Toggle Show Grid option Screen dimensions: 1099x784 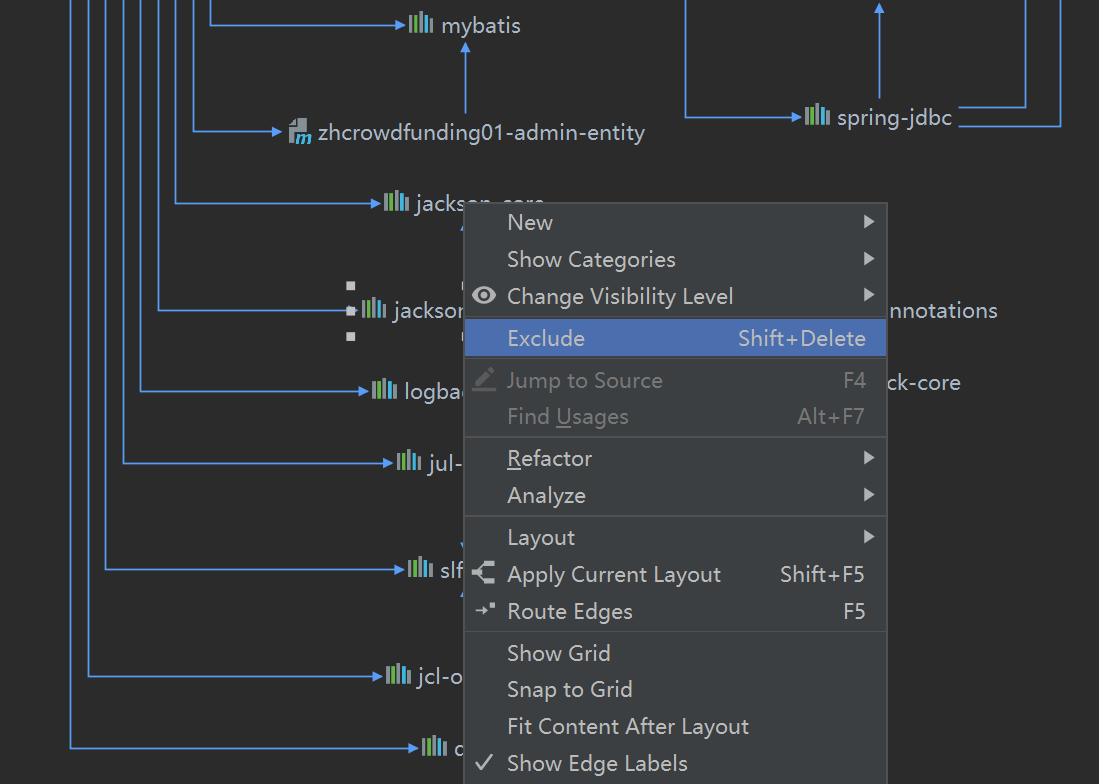point(676,653)
